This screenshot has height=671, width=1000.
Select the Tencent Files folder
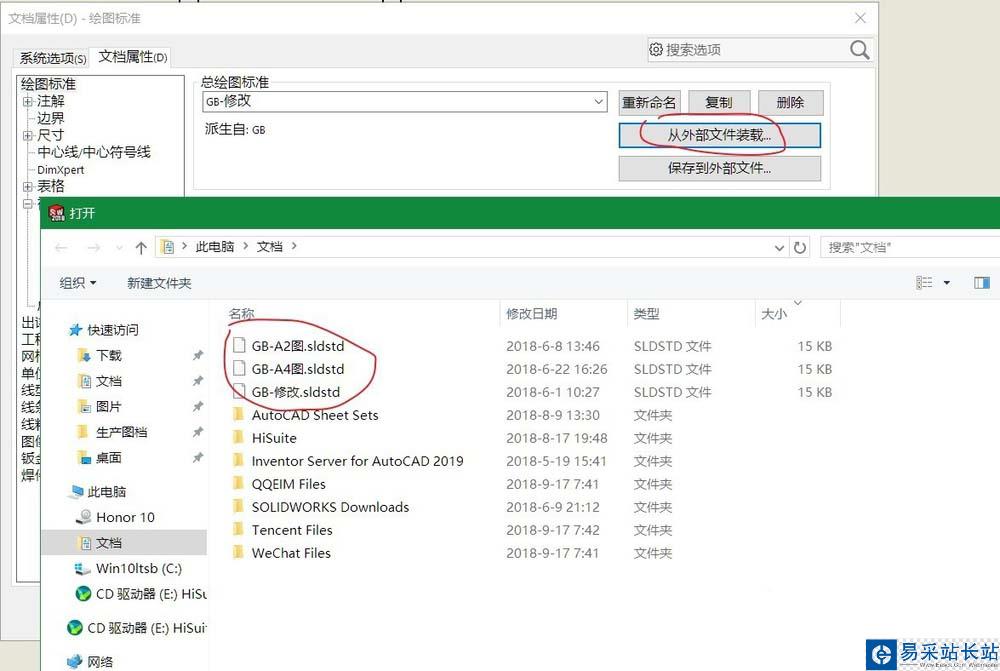(x=291, y=529)
